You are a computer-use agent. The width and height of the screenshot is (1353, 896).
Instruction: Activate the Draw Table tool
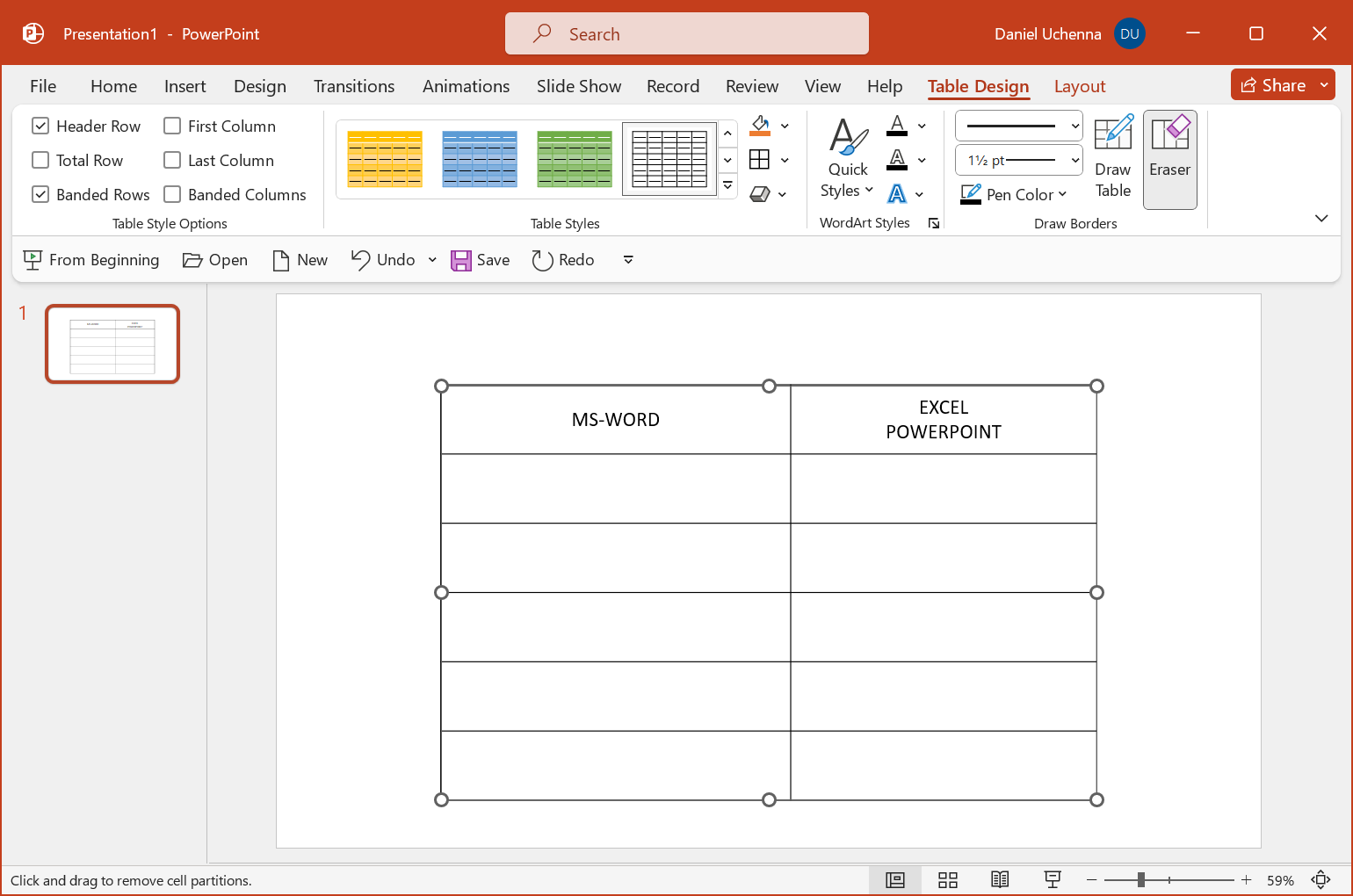[1112, 159]
